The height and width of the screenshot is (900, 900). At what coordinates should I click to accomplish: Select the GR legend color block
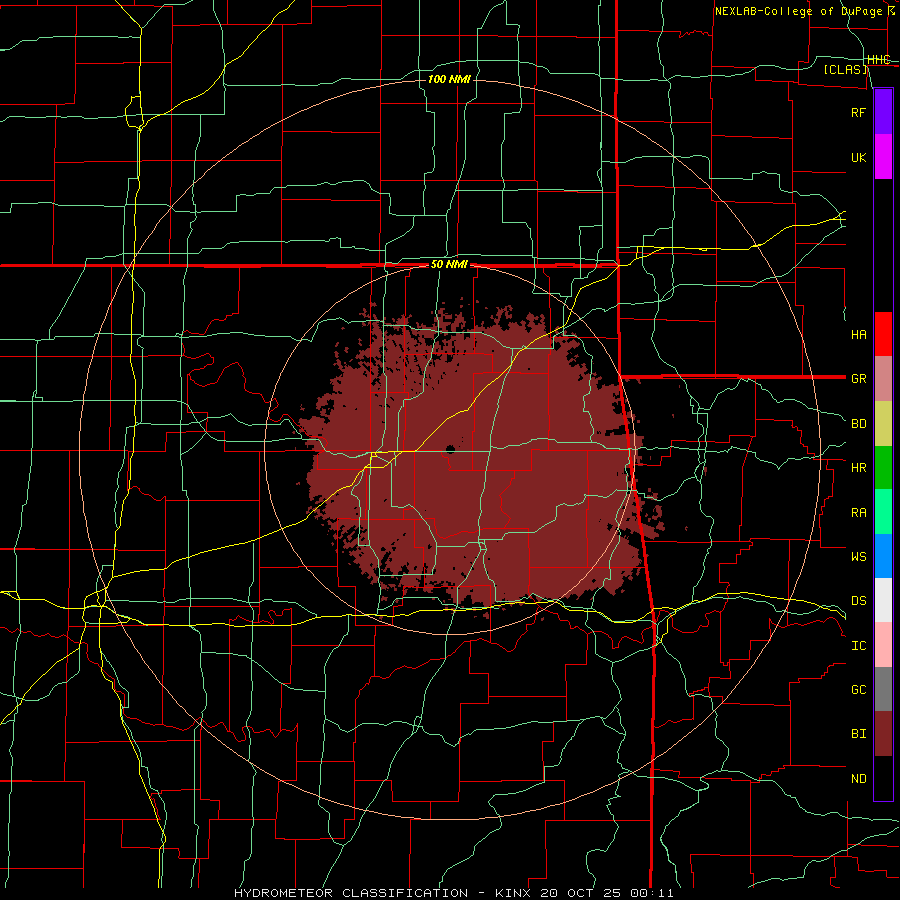coord(883,379)
